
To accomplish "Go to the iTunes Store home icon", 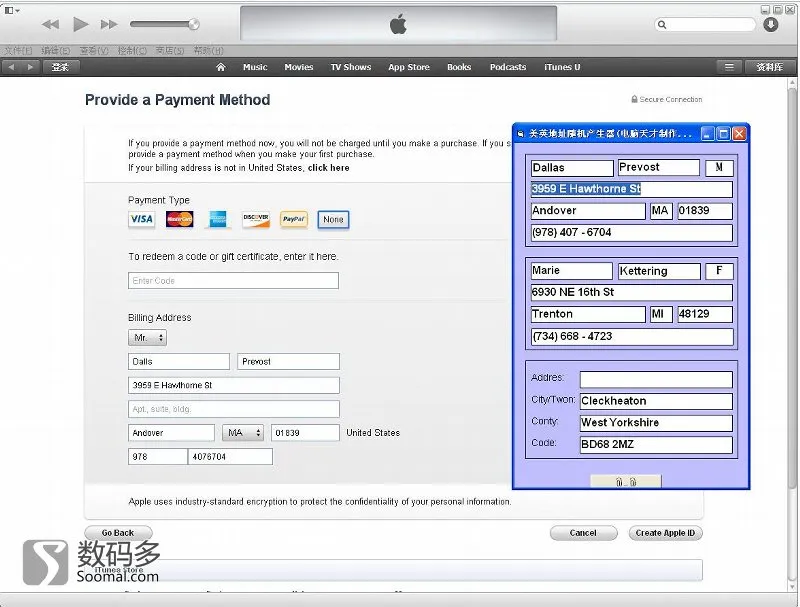I will [x=220, y=67].
